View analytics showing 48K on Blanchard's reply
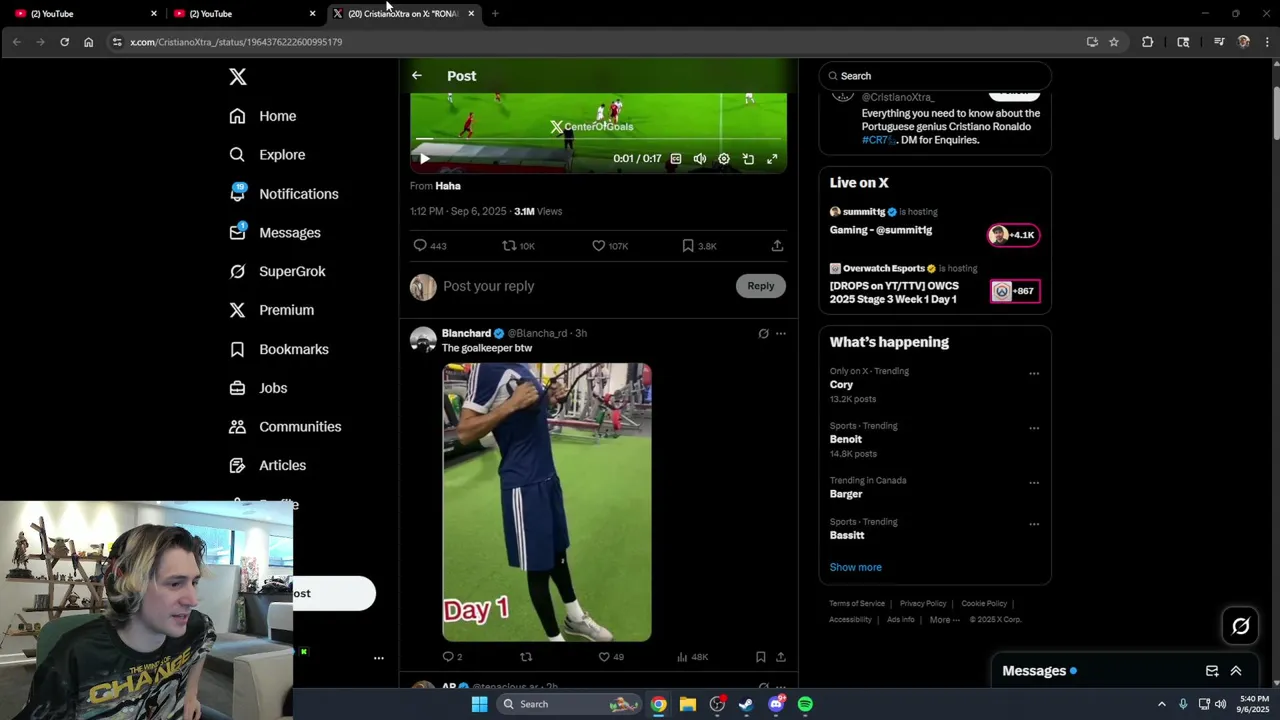 (x=692, y=657)
